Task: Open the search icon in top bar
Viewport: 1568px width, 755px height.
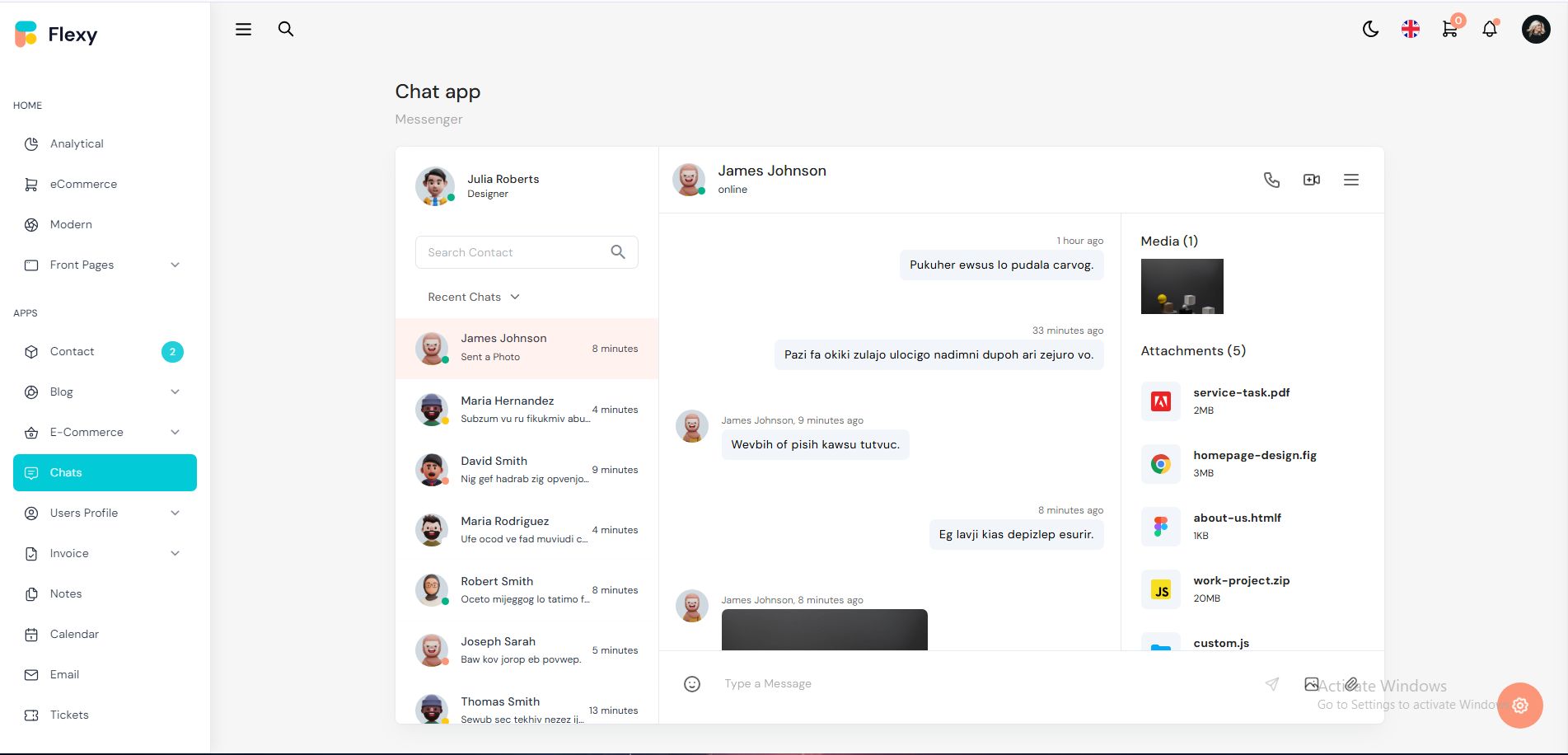Action: pos(286,30)
